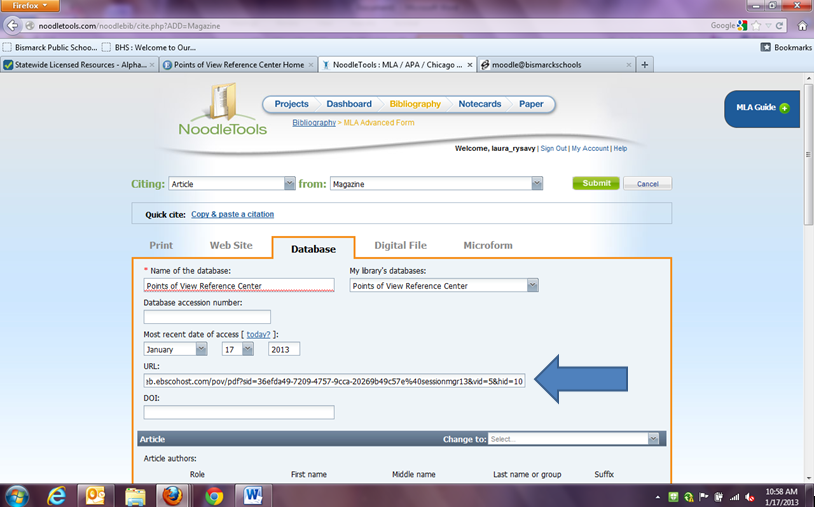
Task: Click the Cancel button
Action: tap(647, 184)
